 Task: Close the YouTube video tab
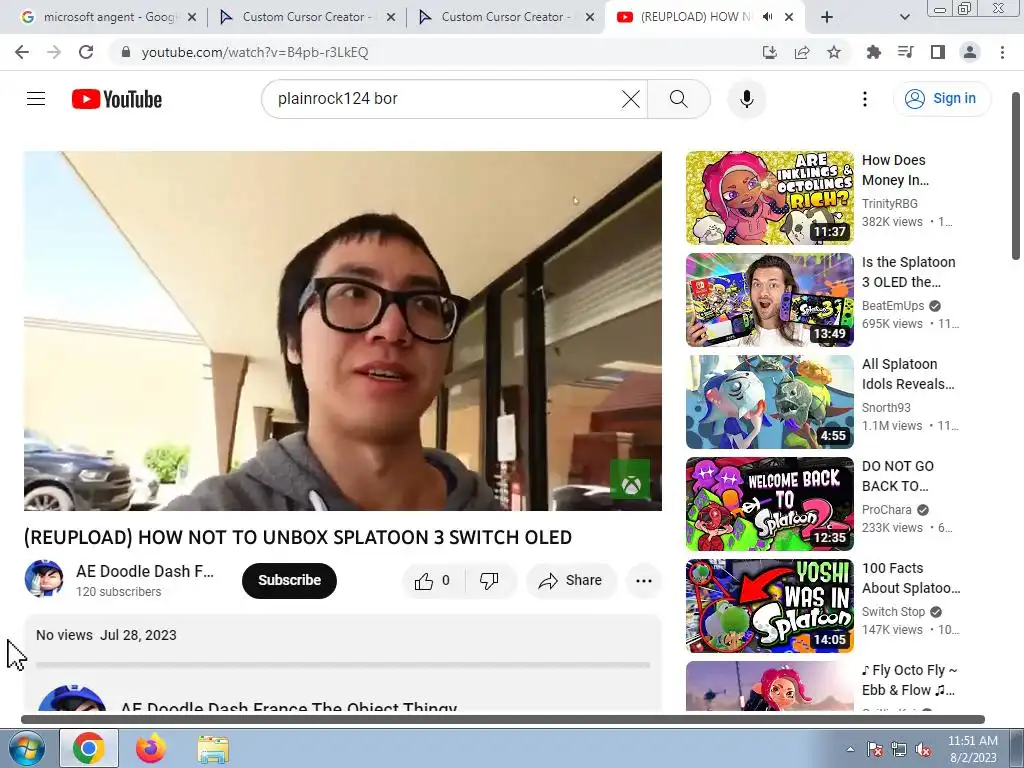[x=789, y=18]
